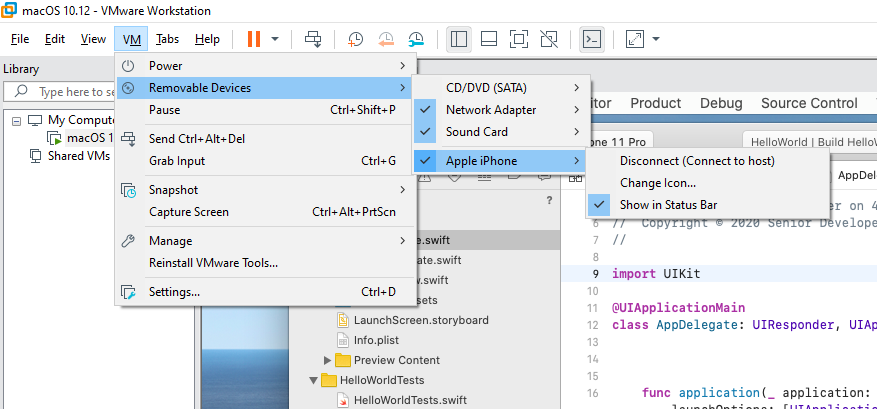Open the Tabs menu

tap(167, 39)
